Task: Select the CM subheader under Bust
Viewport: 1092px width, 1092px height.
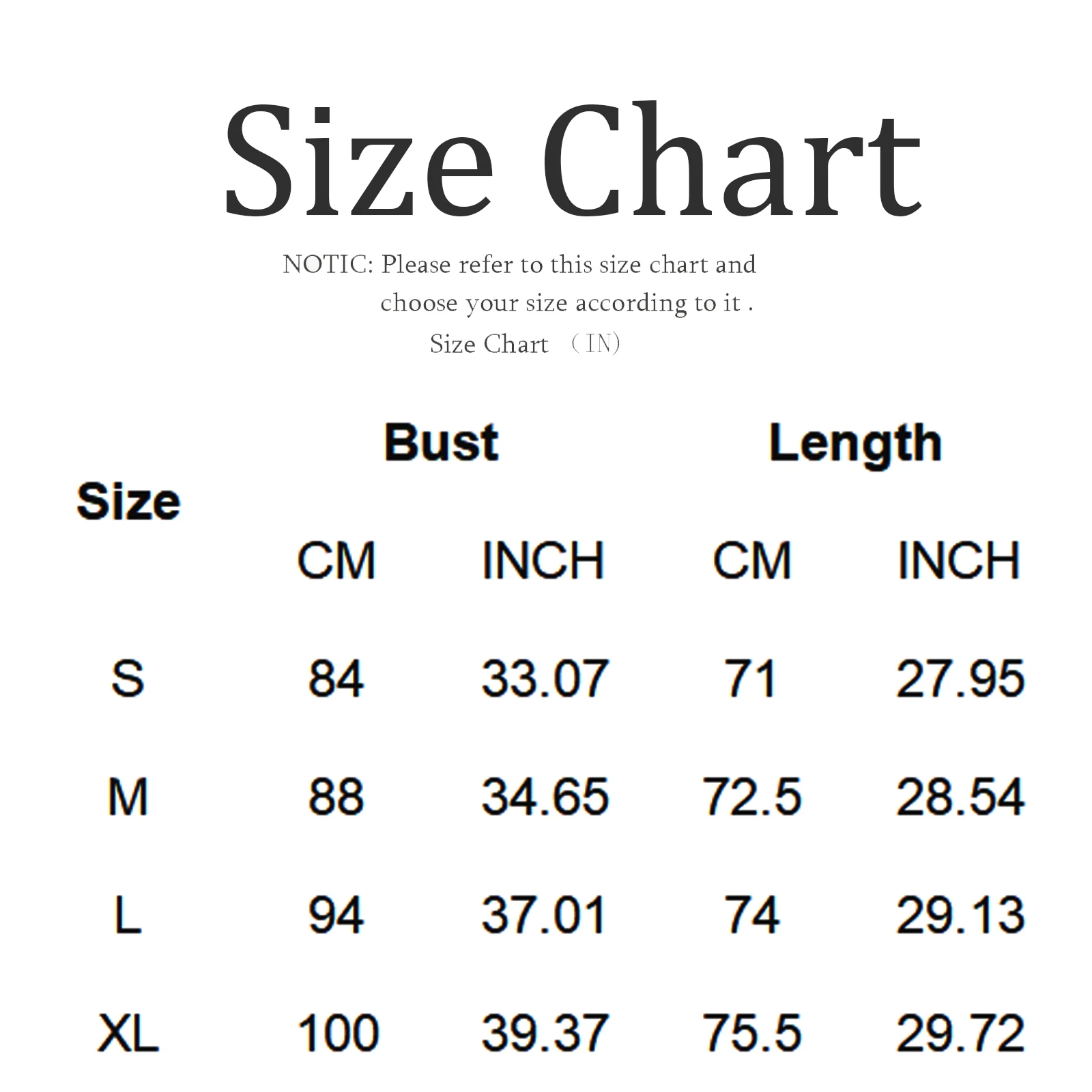Action: pos(336,561)
